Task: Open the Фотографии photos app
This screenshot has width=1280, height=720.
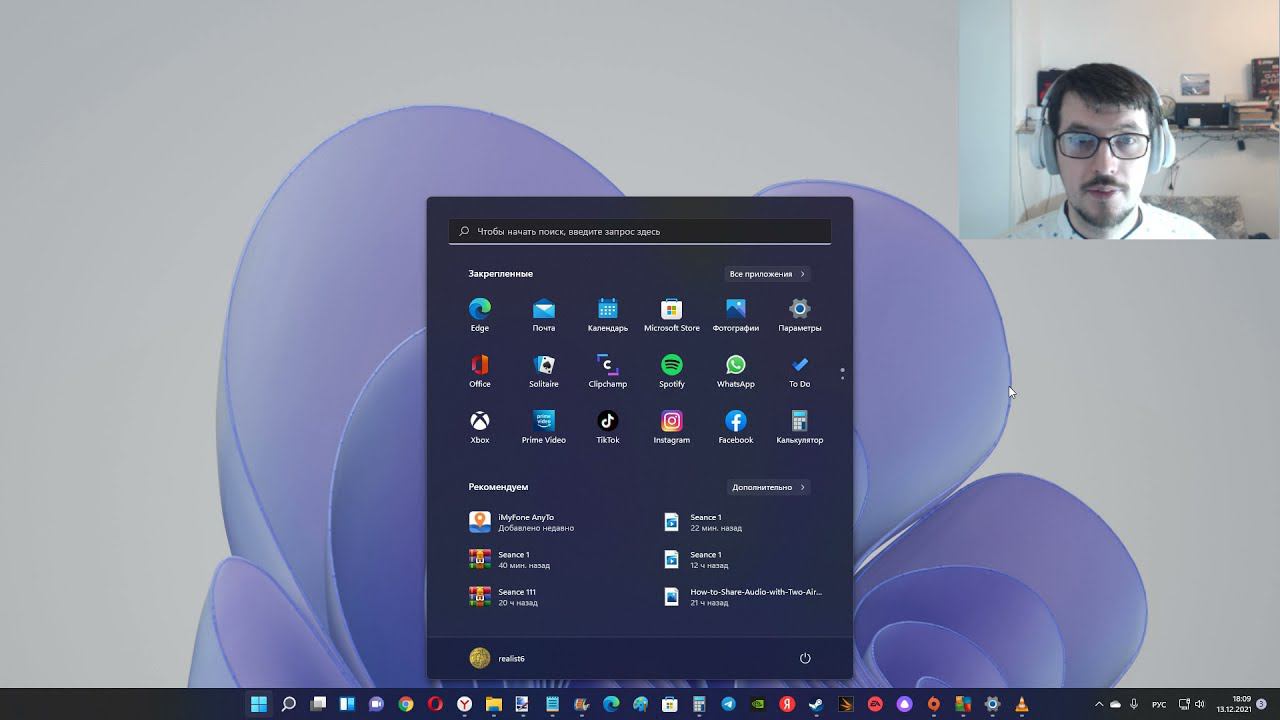Action: [736, 315]
